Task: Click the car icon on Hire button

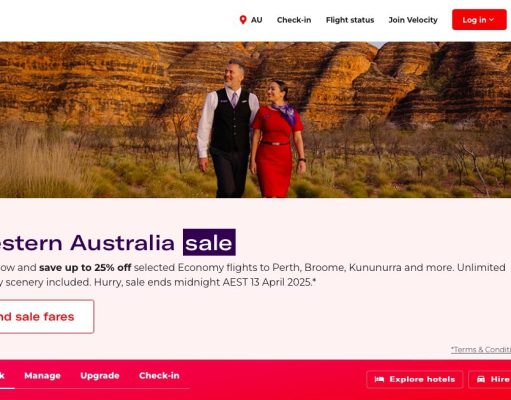Action: (481, 379)
